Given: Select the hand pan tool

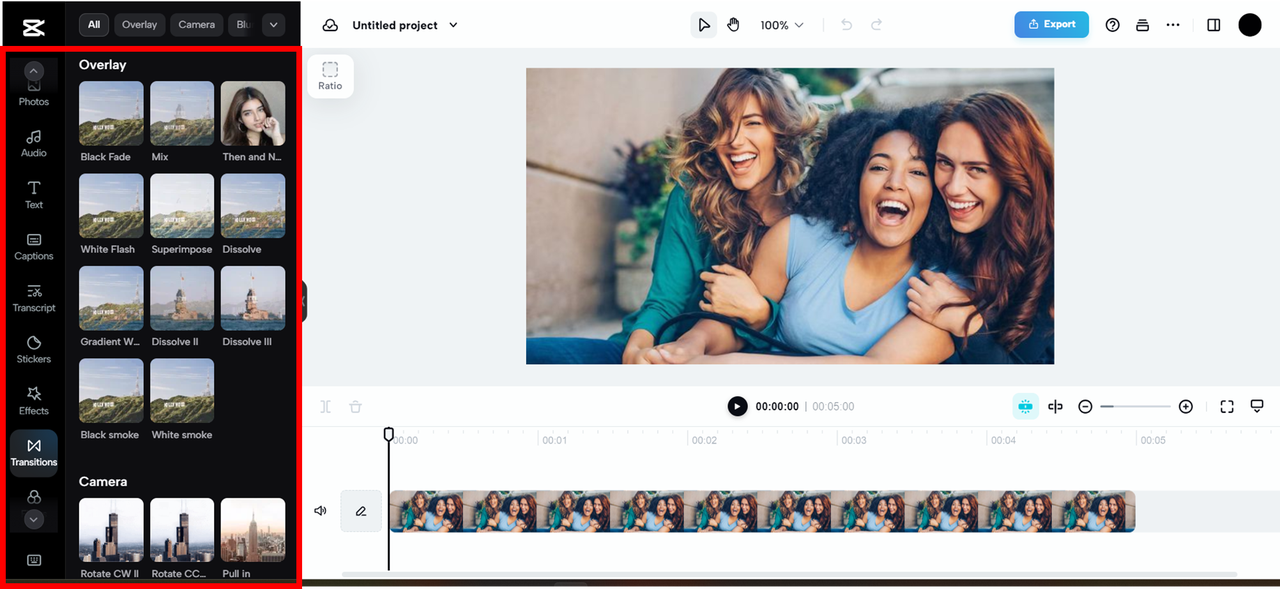Looking at the screenshot, I should point(733,25).
